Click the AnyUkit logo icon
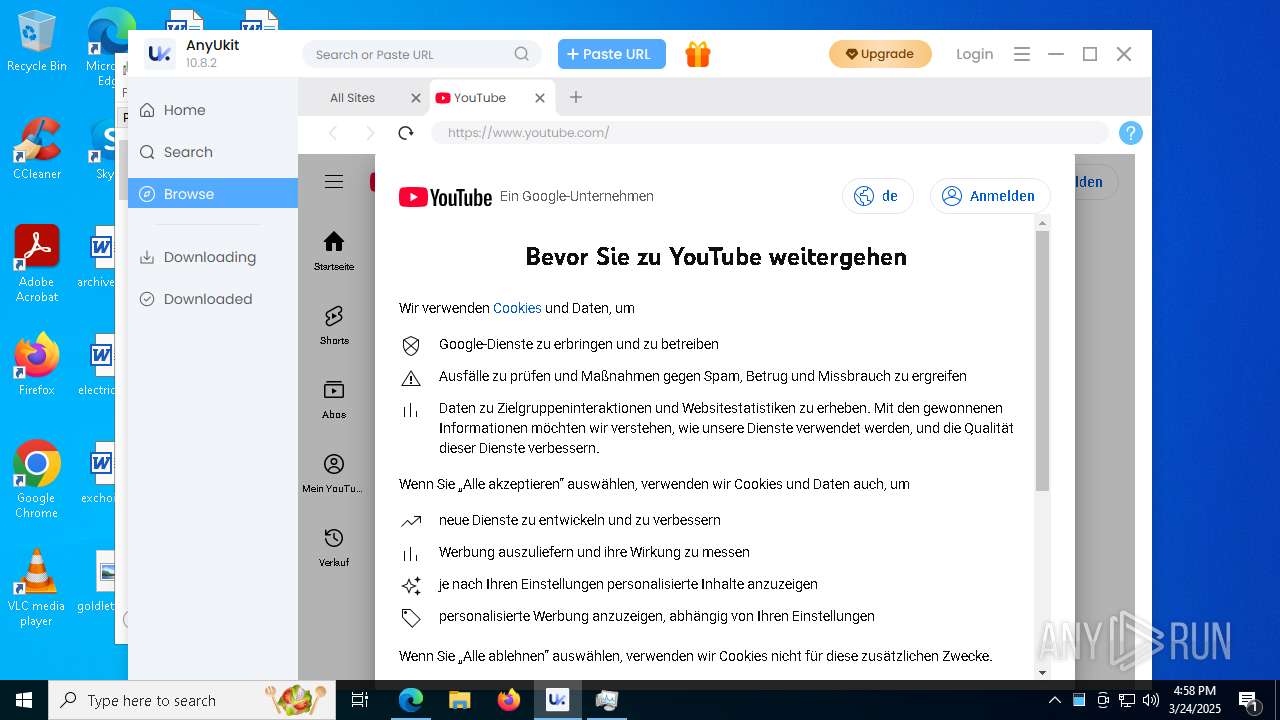The height and width of the screenshot is (720, 1280). [159, 54]
